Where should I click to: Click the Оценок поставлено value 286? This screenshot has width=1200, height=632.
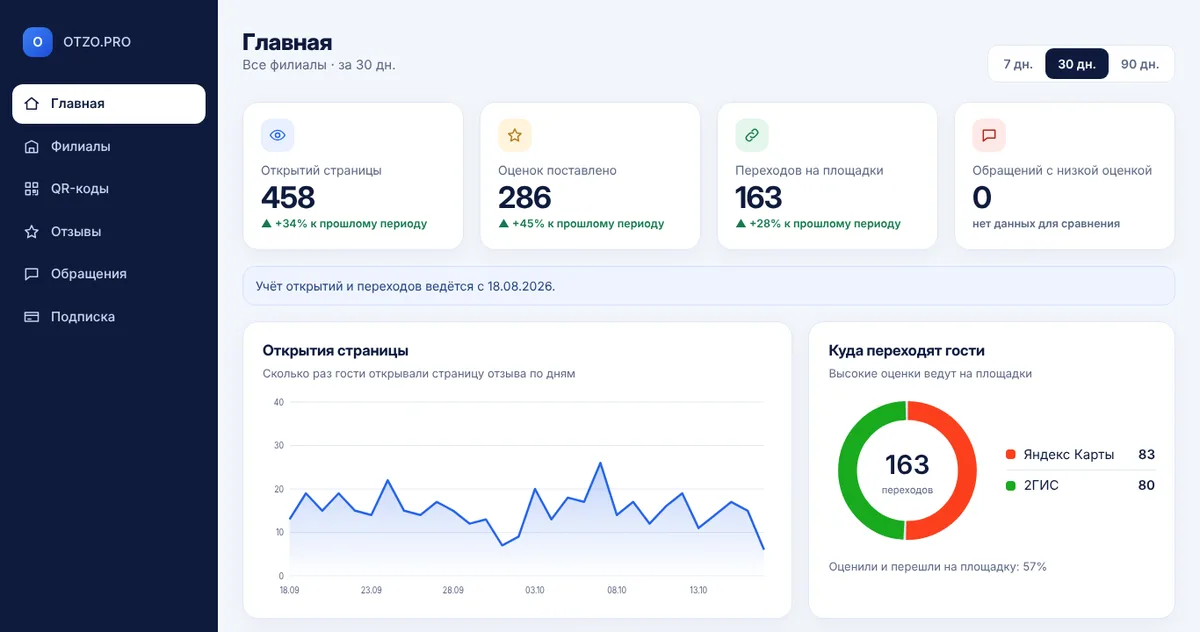point(525,197)
